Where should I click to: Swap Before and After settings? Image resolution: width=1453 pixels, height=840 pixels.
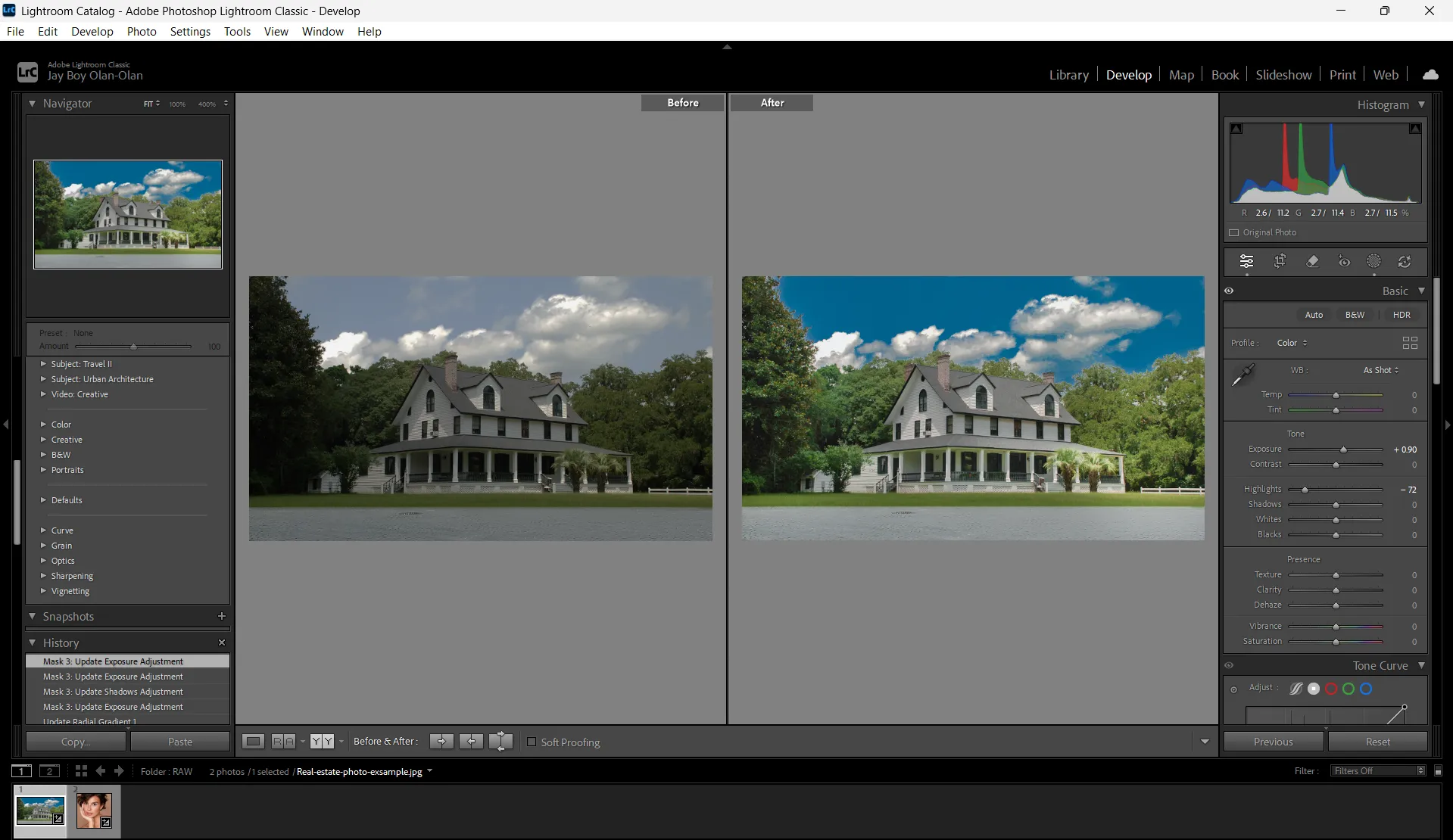pyautogui.click(x=500, y=742)
